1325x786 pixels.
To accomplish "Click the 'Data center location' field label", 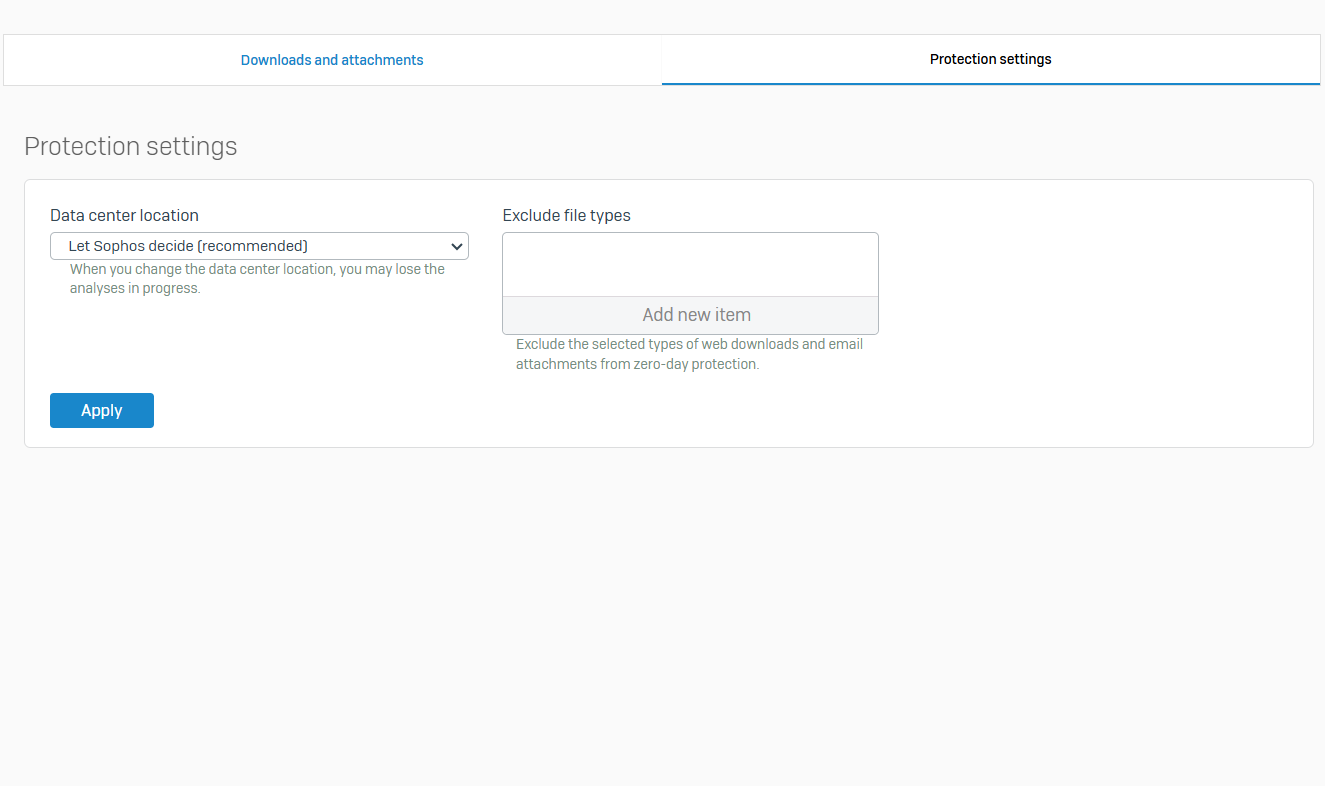I will (x=124, y=215).
